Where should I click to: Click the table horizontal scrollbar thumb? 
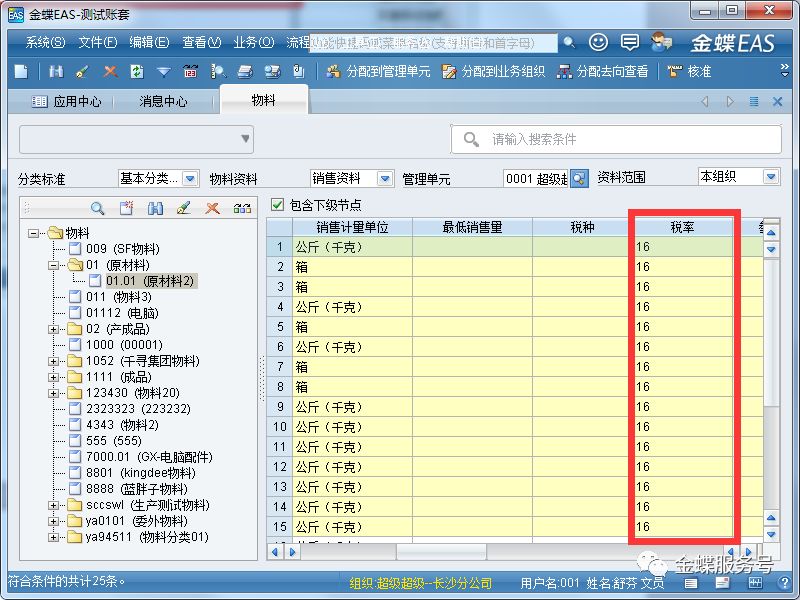(441, 552)
